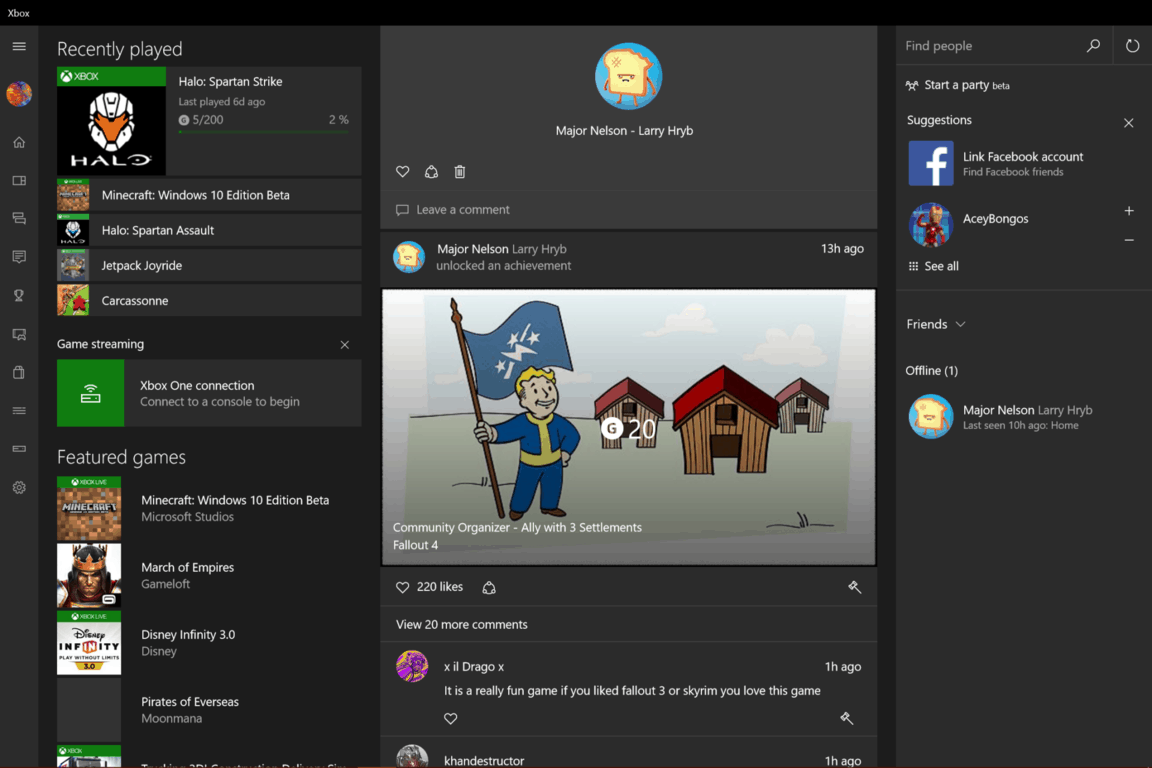
Task: Open Major Nelson in the Offline friends list
Action: [x=1023, y=417]
